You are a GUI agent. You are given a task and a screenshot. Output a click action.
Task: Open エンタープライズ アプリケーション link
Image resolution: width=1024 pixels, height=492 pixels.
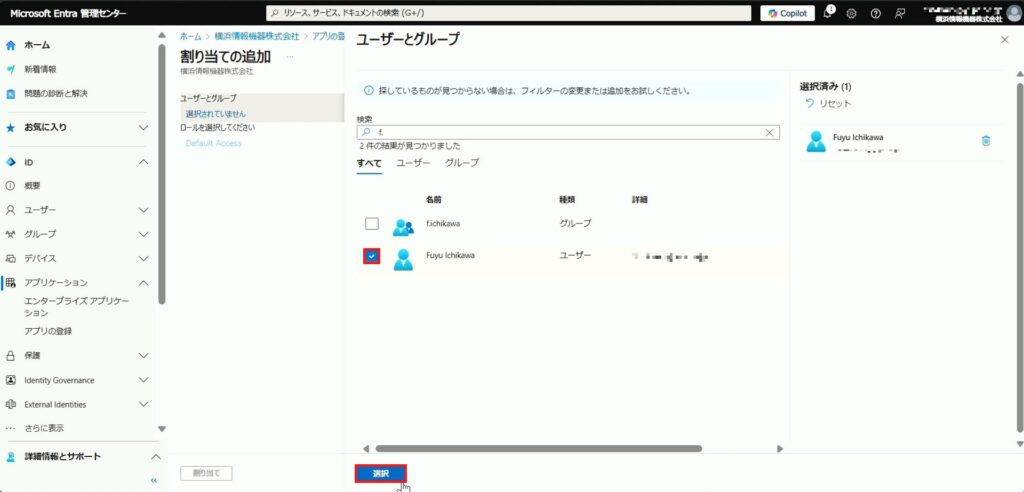(x=76, y=306)
